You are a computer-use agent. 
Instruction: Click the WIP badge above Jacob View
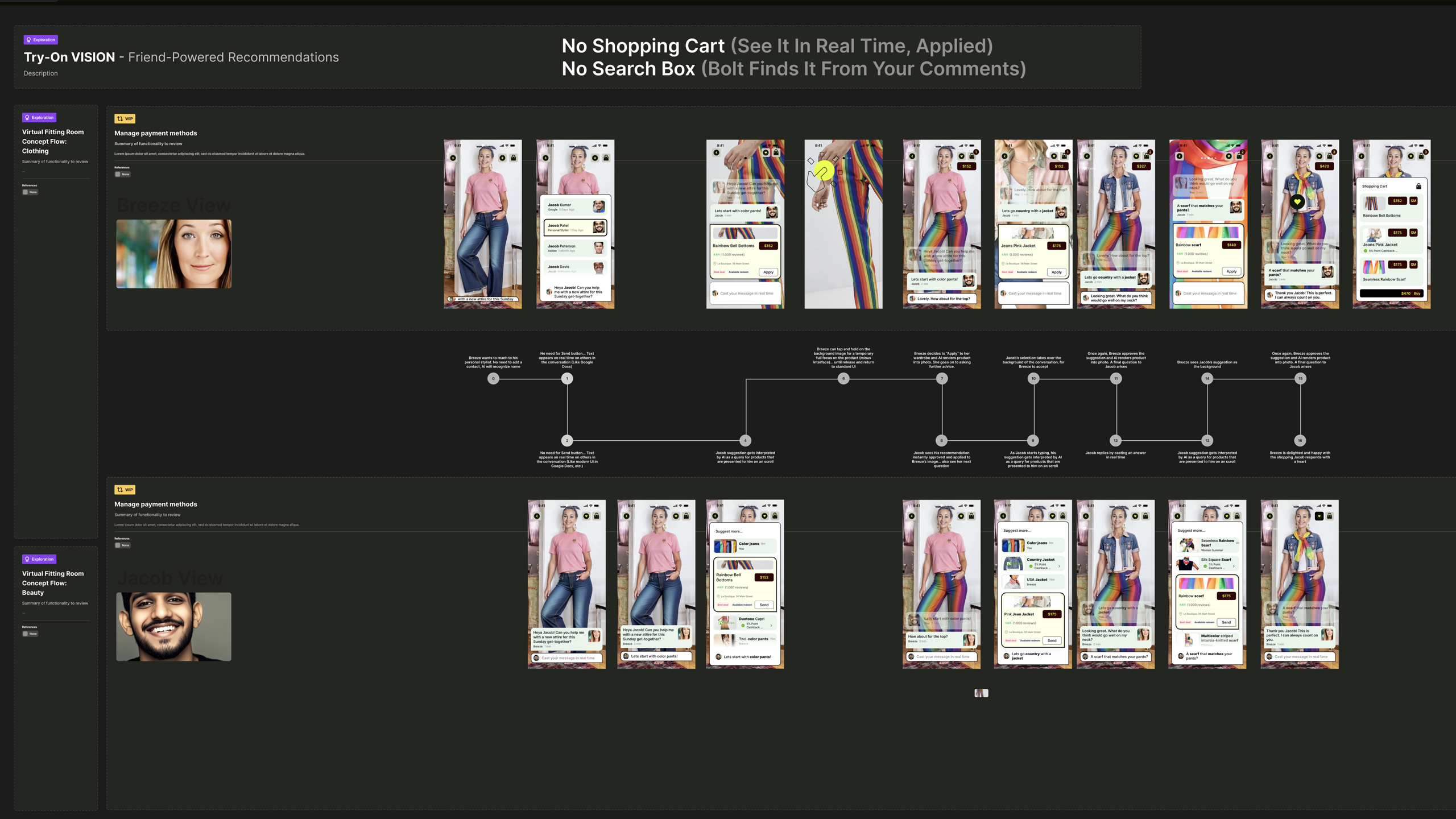click(x=125, y=490)
